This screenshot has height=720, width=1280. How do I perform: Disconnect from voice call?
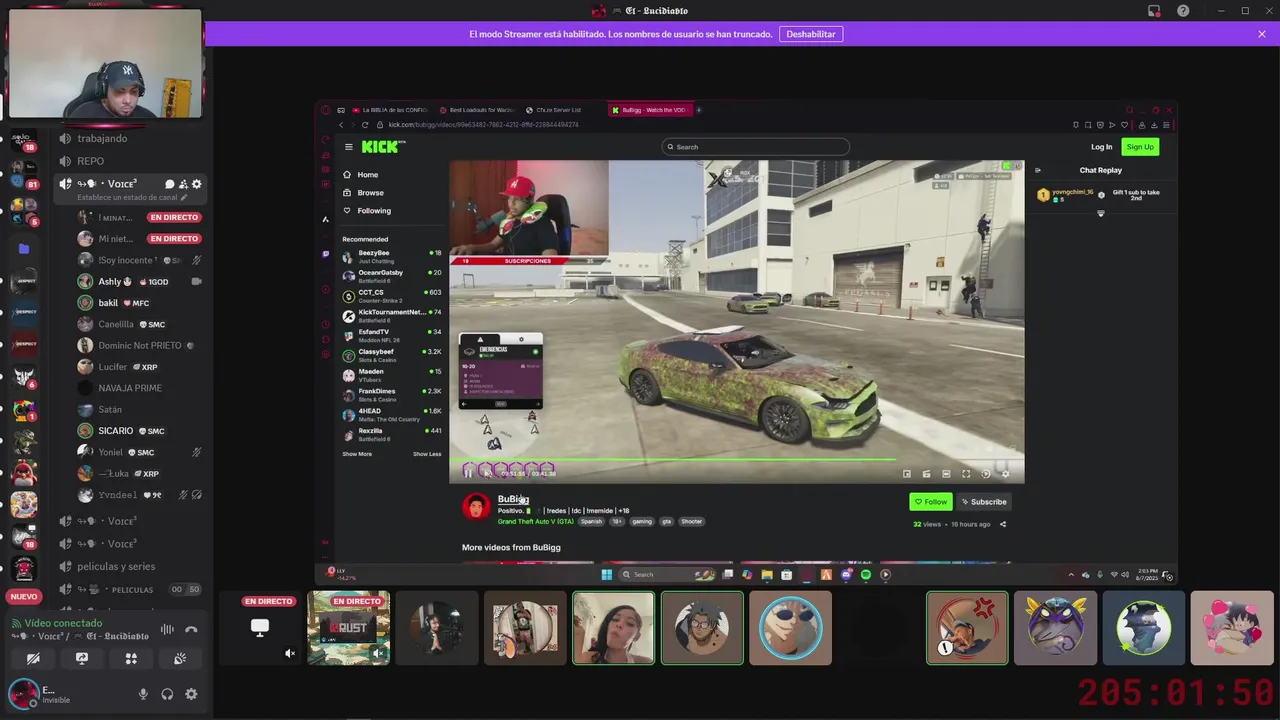click(191, 629)
